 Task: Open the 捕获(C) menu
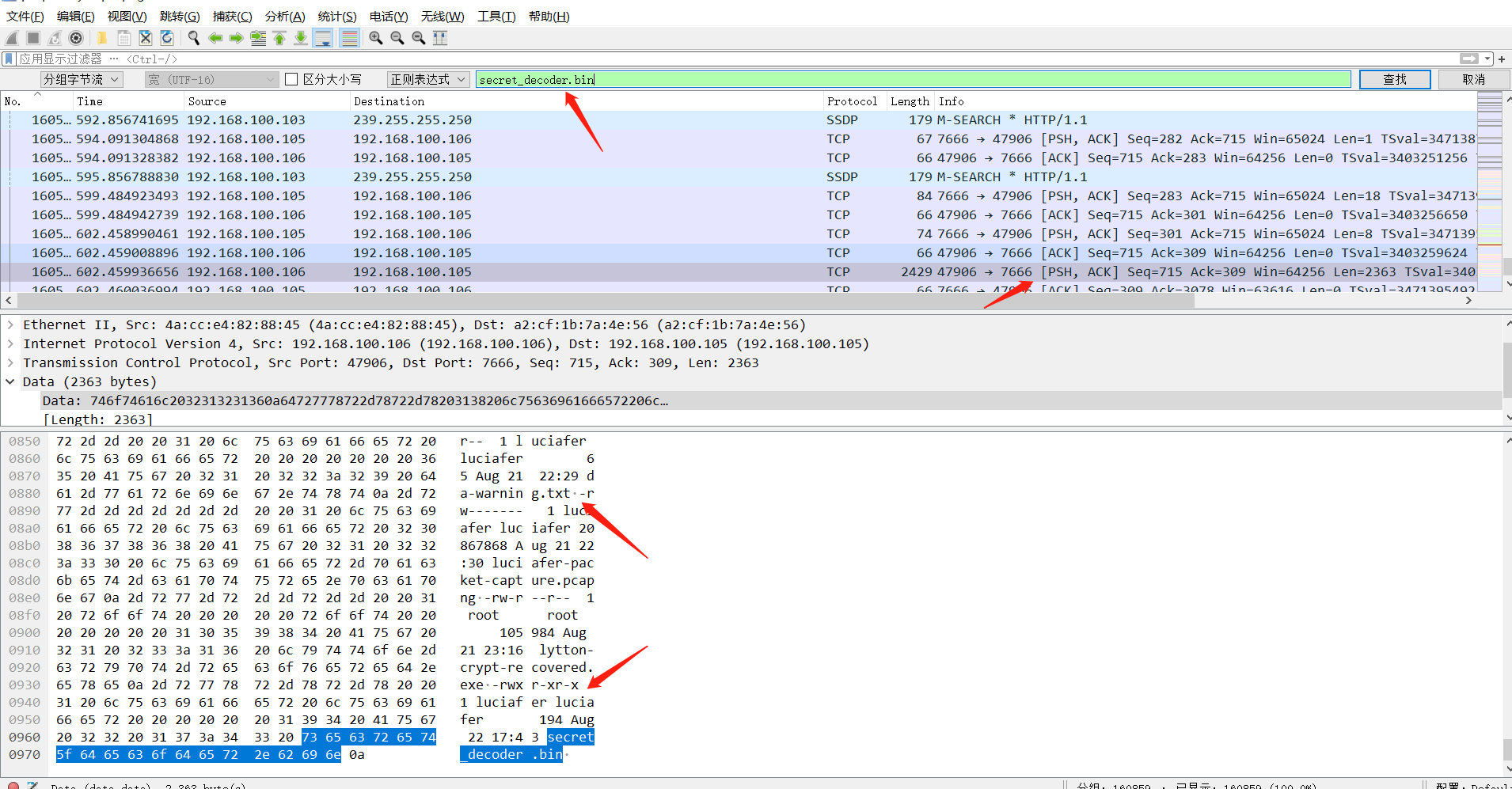pos(233,17)
